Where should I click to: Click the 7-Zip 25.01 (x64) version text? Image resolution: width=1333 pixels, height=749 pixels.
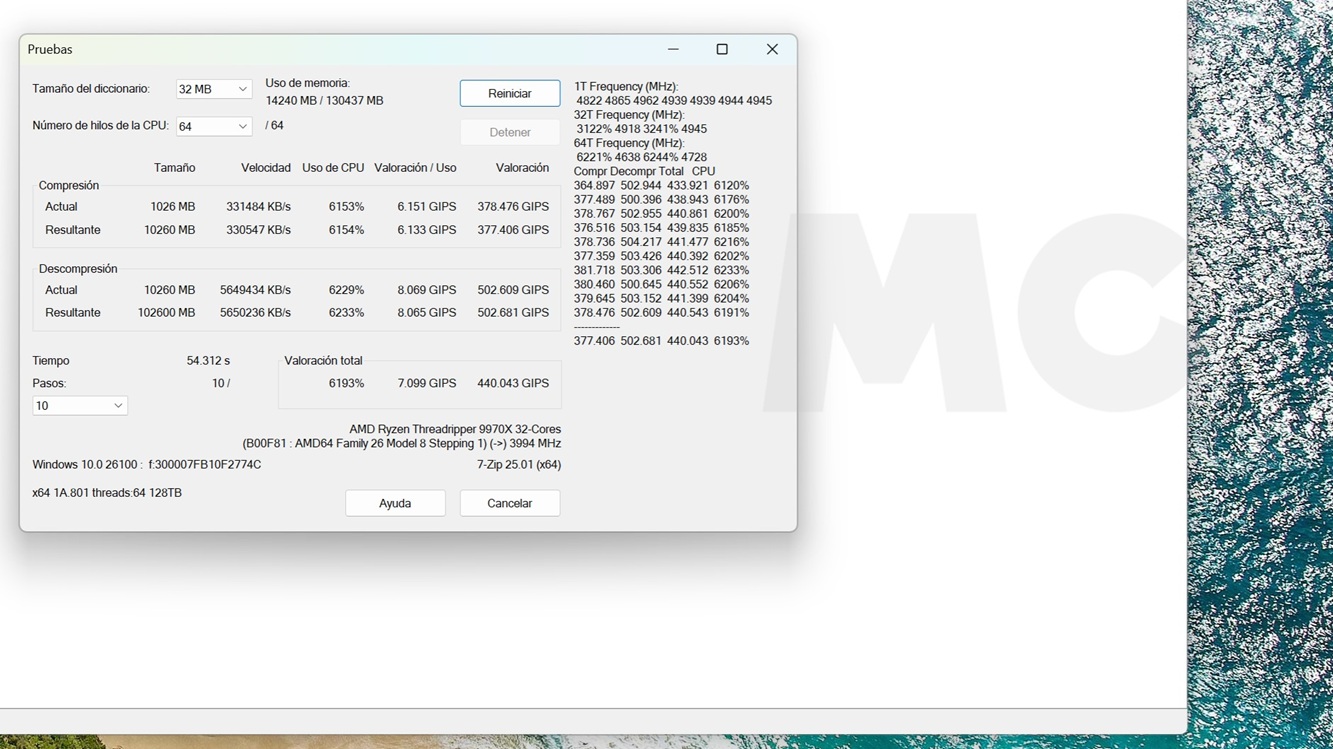point(518,465)
